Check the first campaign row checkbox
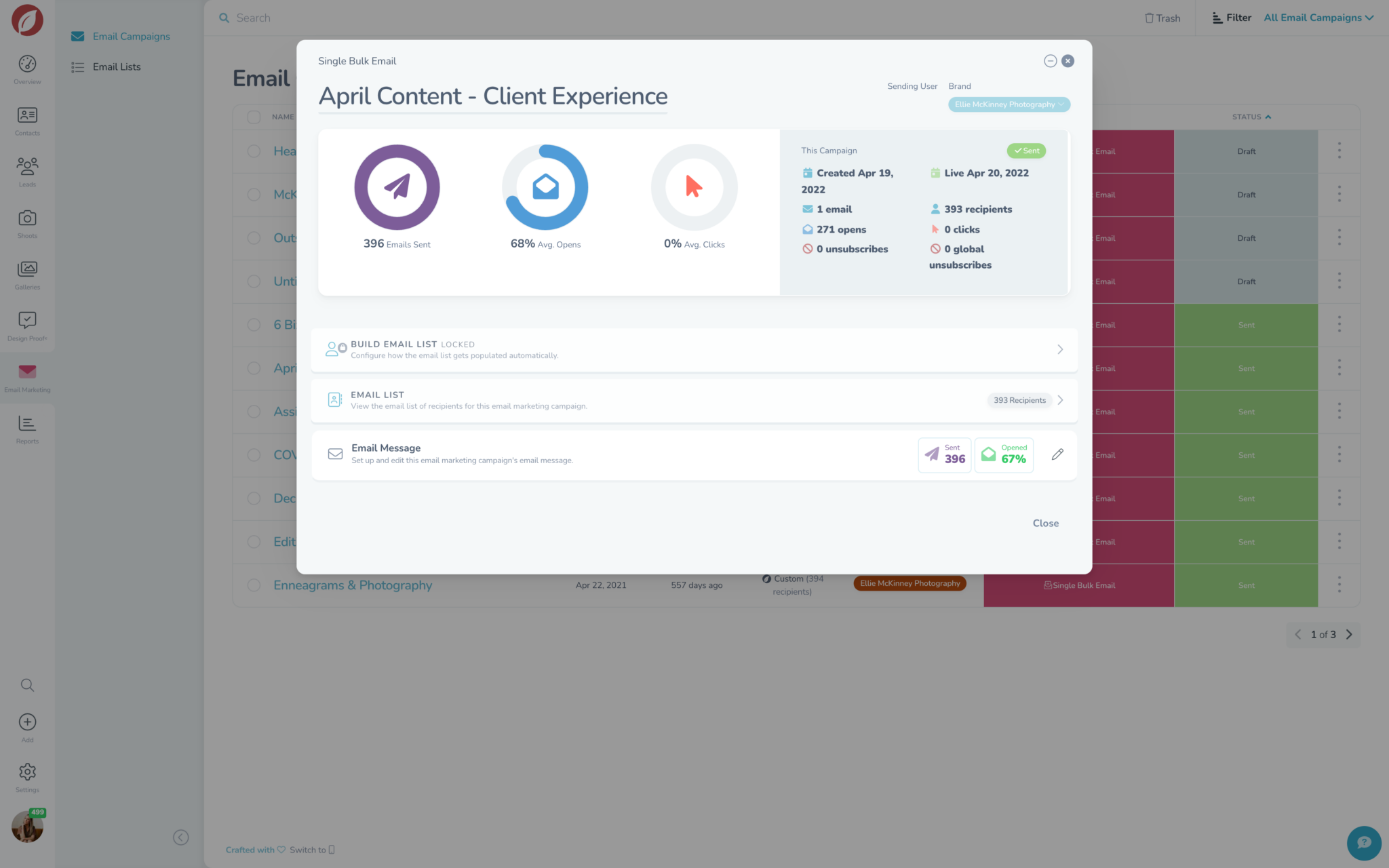The image size is (1389, 868). click(x=254, y=151)
